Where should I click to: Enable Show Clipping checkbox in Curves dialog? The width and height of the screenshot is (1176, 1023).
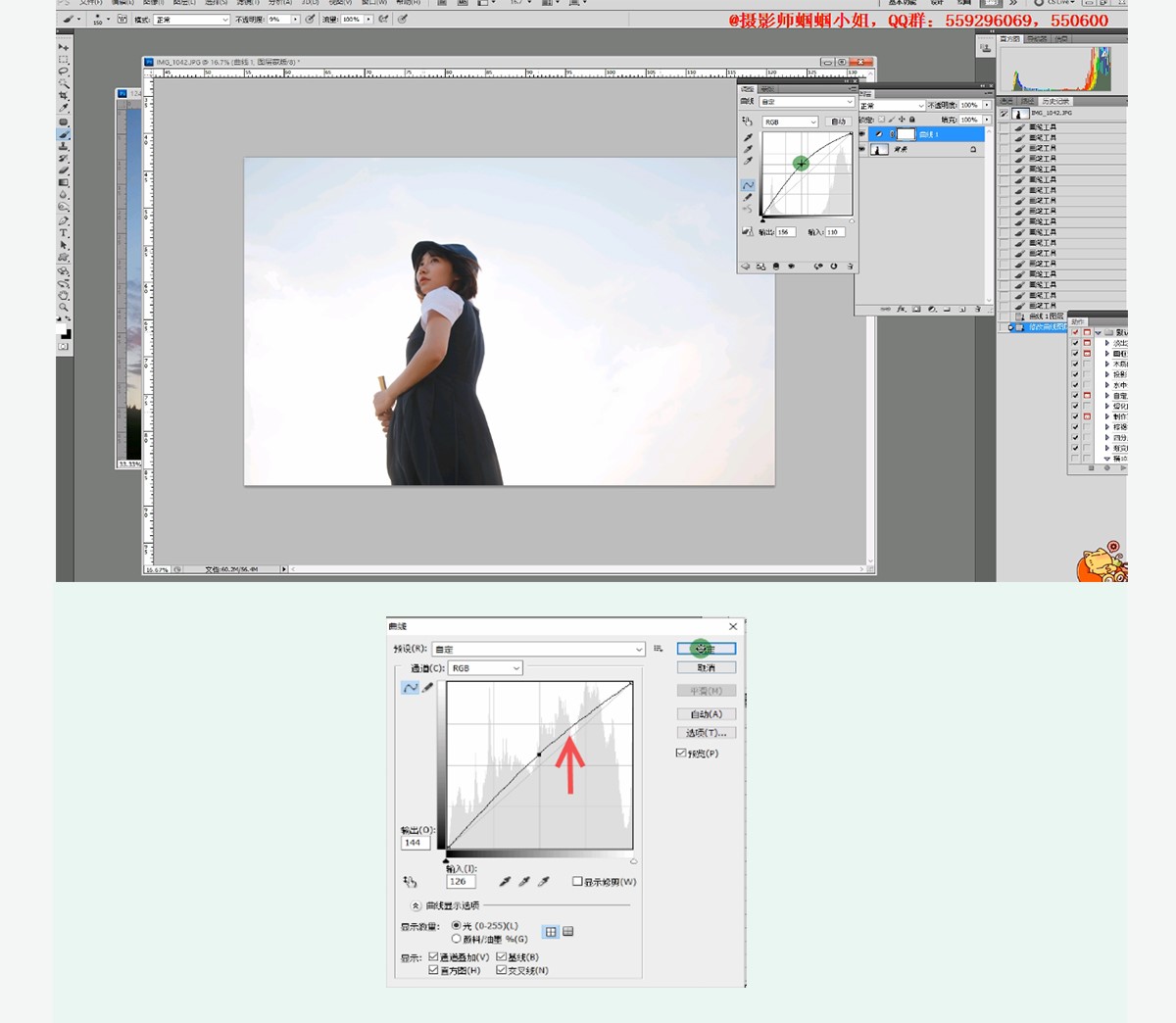coord(577,881)
